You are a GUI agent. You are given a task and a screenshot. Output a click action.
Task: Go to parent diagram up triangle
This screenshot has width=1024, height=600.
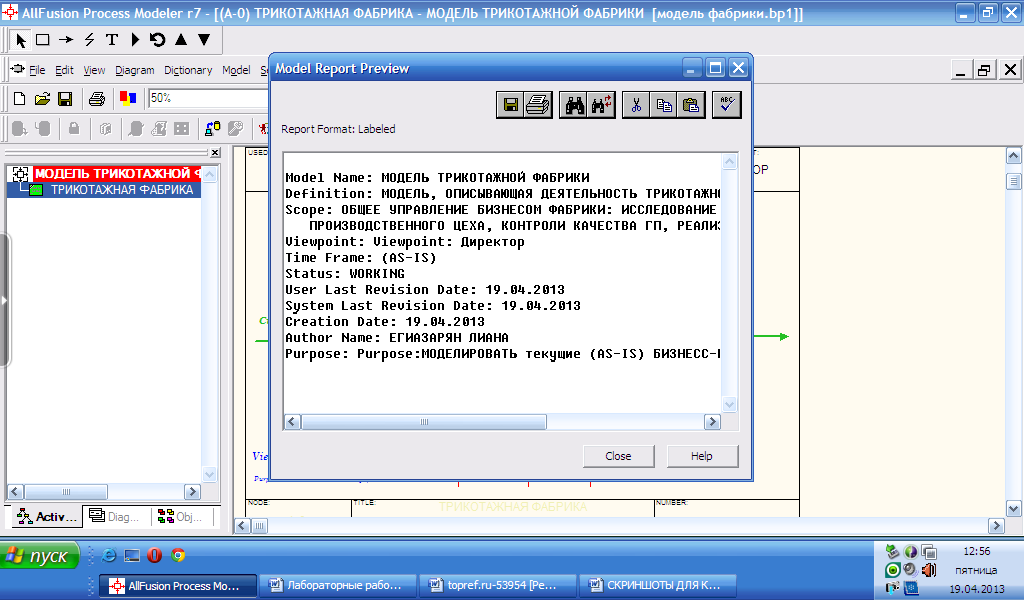(x=181, y=40)
